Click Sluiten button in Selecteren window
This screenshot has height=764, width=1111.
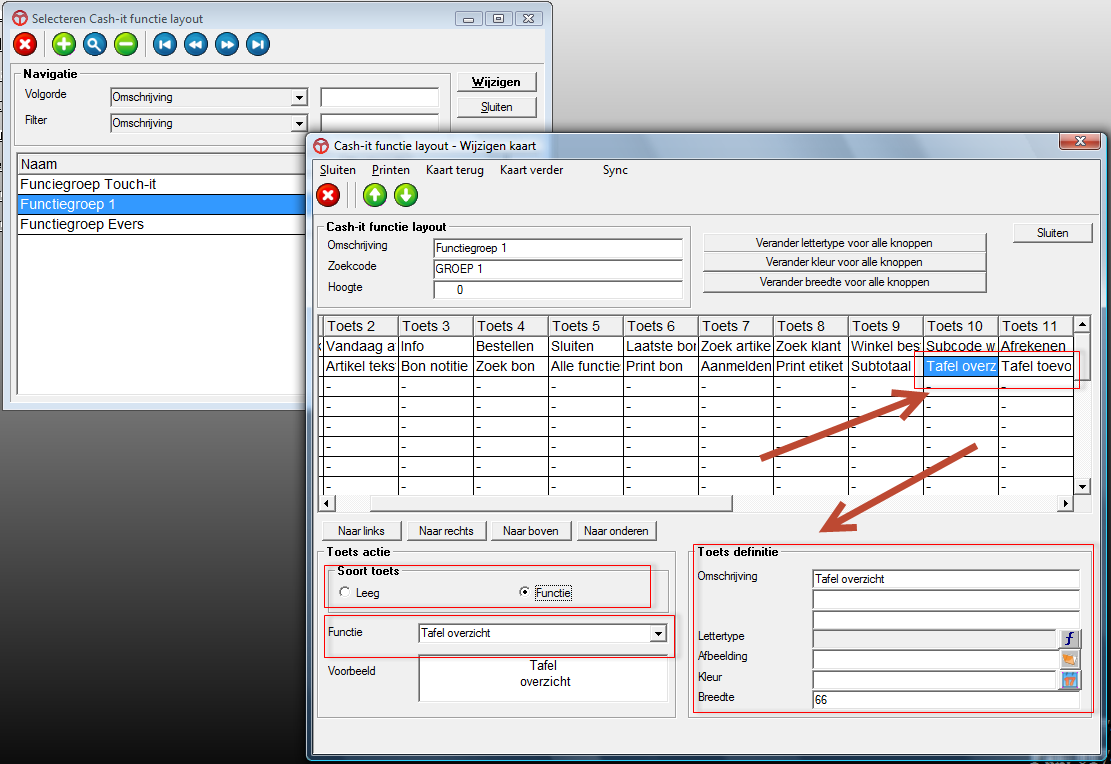(497, 107)
